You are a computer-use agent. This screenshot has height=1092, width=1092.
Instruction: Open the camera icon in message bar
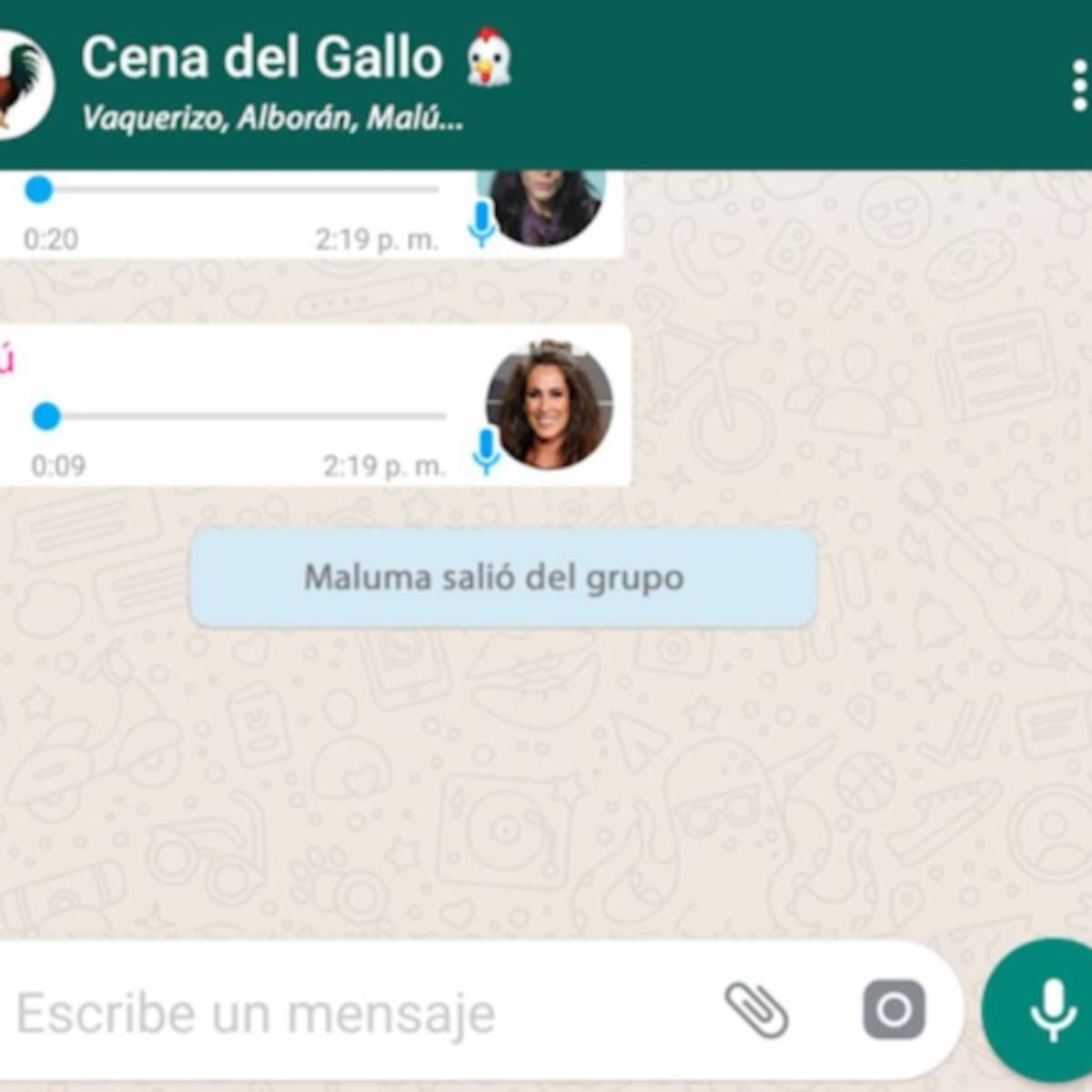[894, 1010]
